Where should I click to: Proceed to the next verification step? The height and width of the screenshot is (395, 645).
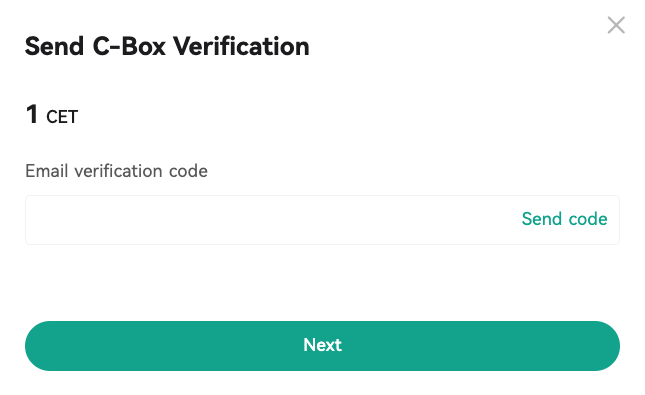point(322,346)
